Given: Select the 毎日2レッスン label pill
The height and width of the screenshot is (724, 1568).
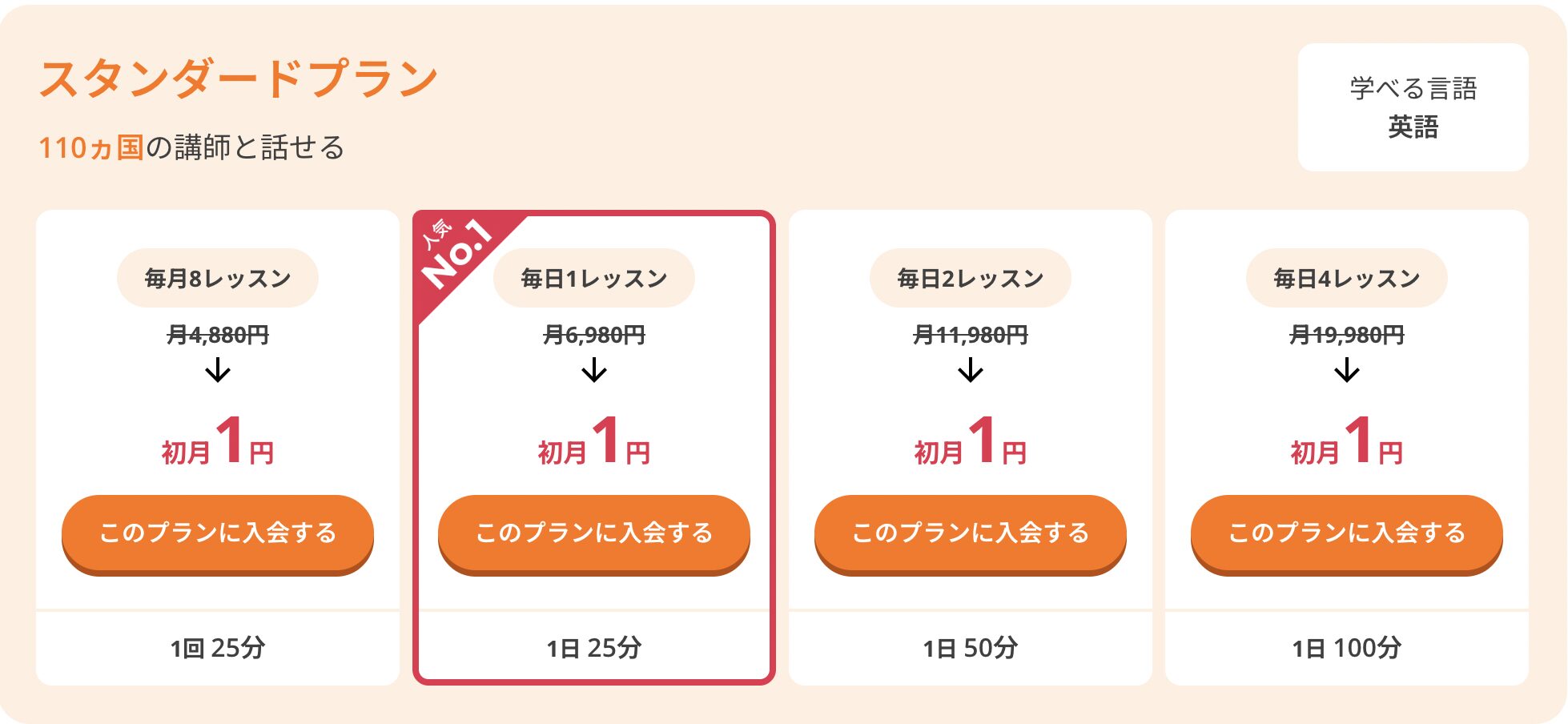Looking at the screenshot, I should (x=971, y=278).
